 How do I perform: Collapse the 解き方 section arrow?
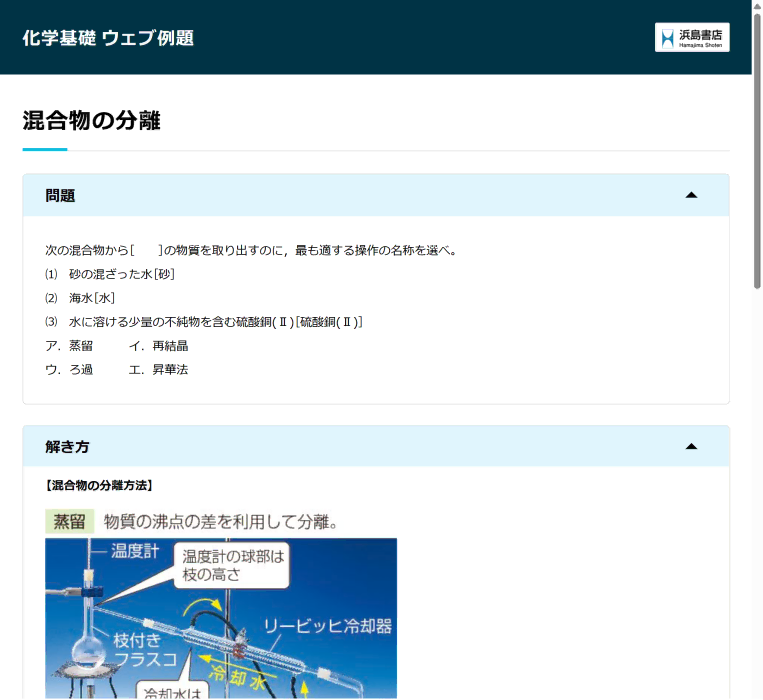point(691,447)
